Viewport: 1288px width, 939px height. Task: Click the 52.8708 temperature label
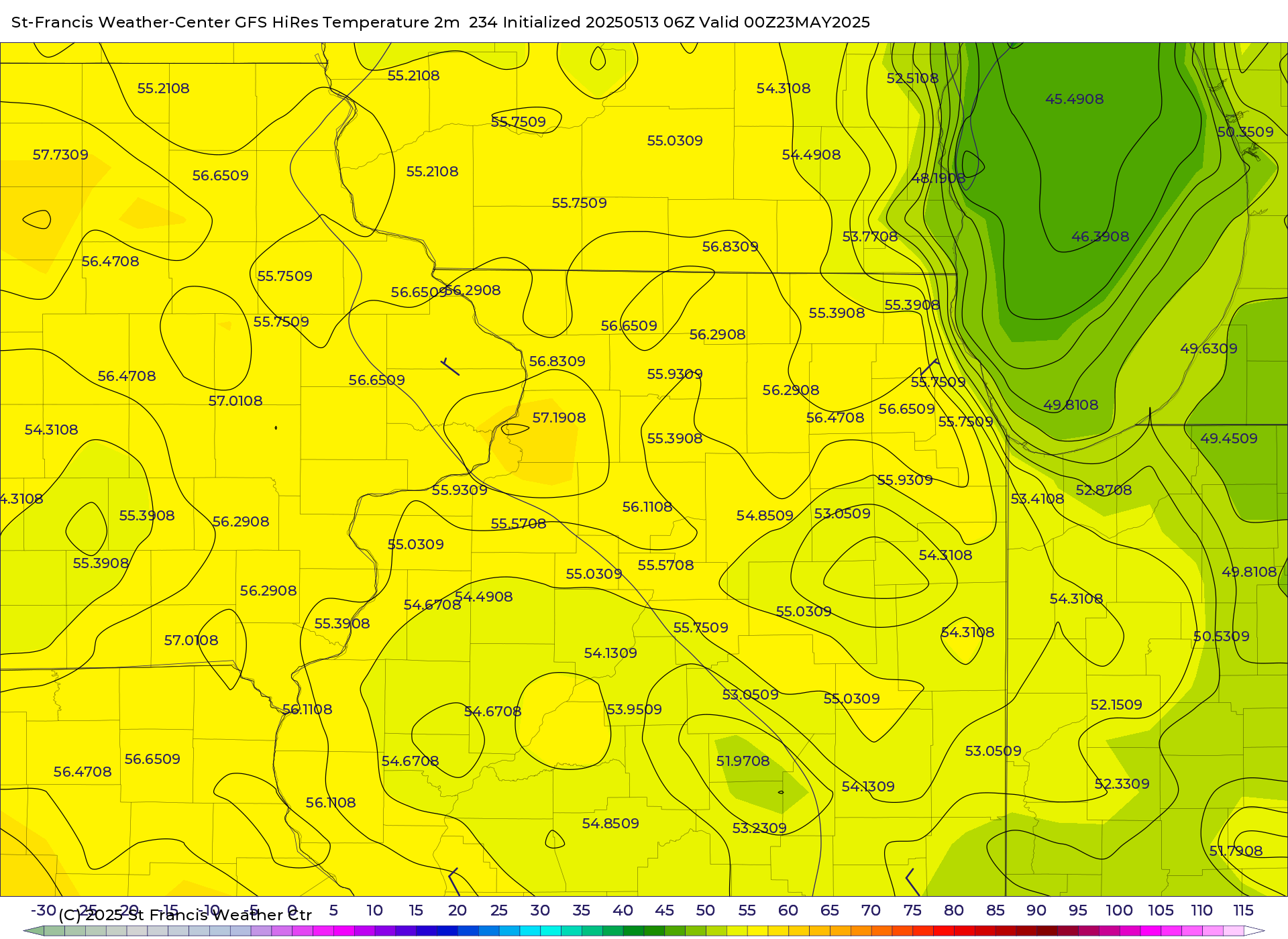click(x=1104, y=490)
